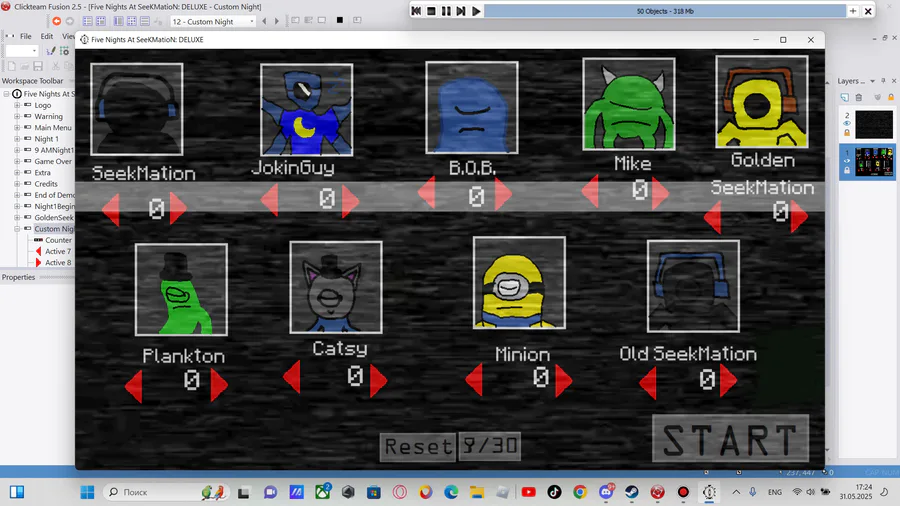Viewport: 900px width, 506px height.
Task: Collapse the Five Nights At S root node
Action: point(7,94)
